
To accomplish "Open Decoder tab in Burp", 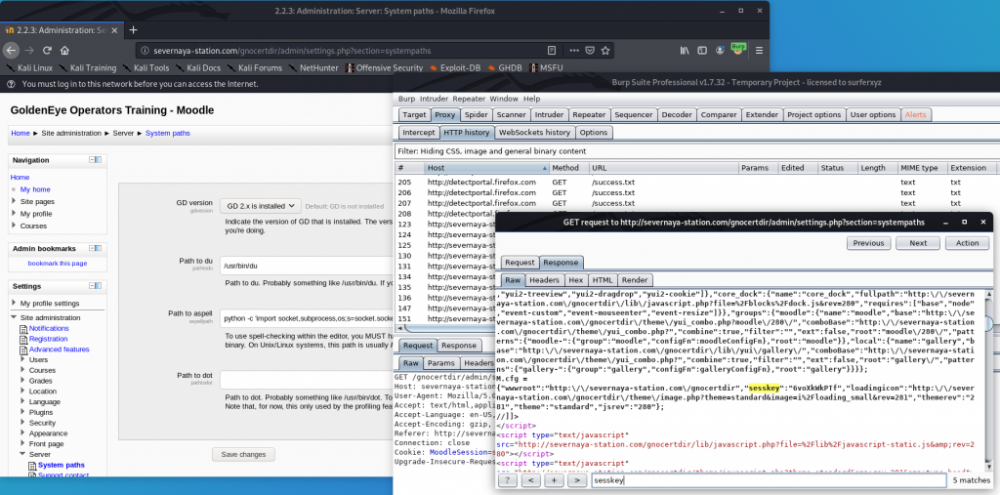I will coord(677,115).
